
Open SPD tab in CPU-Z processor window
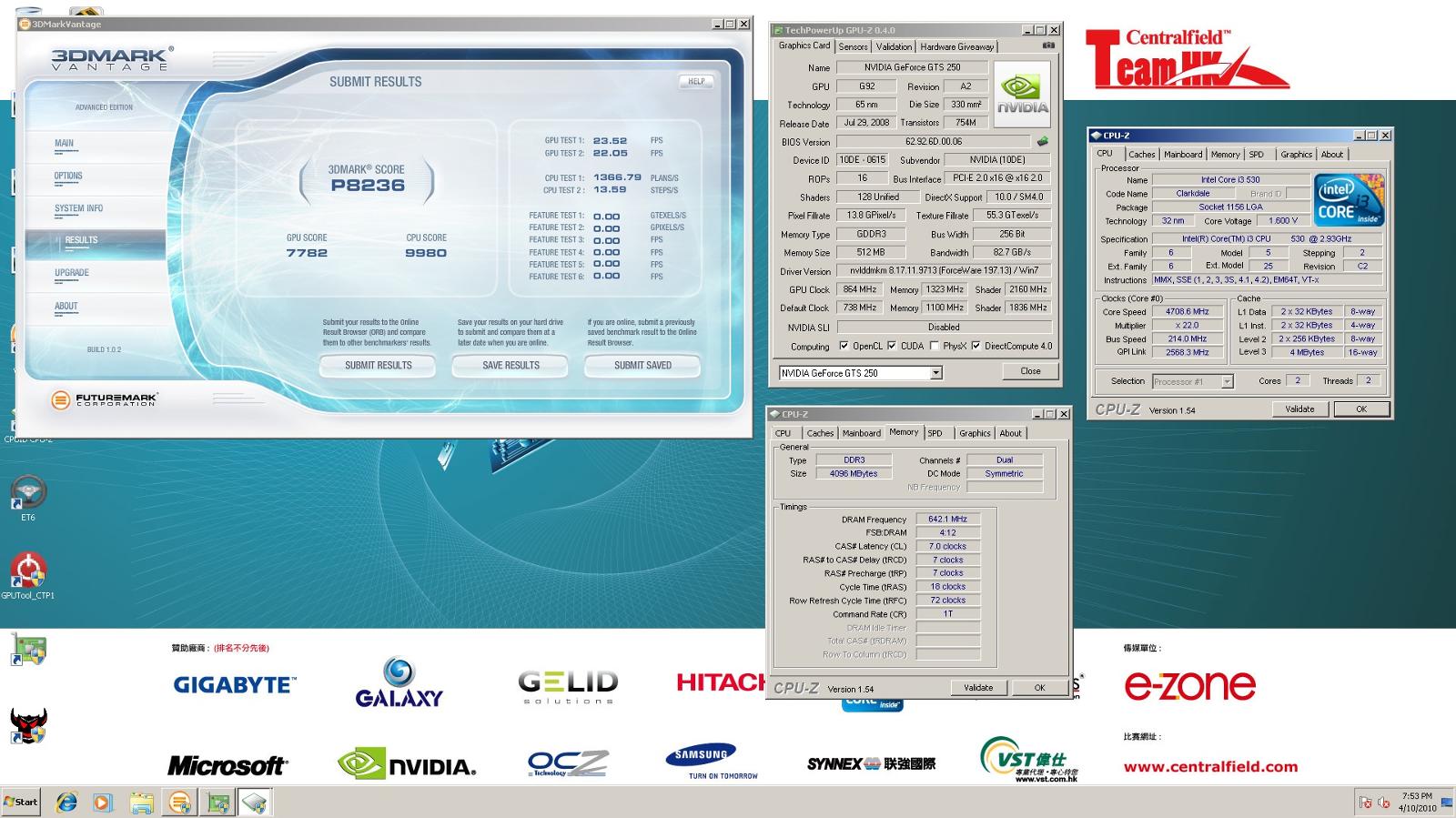pyautogui.click(x=1257, y=155)
